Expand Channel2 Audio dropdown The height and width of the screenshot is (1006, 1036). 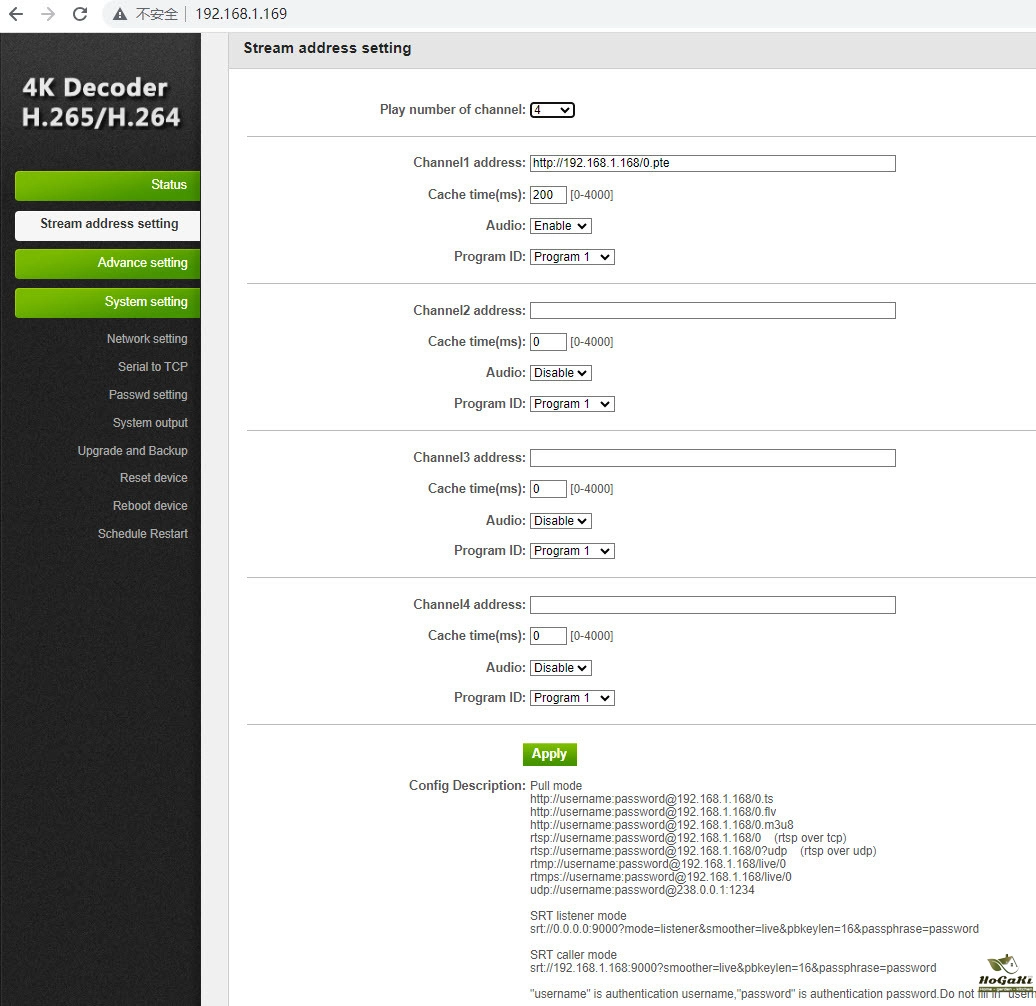561,373
